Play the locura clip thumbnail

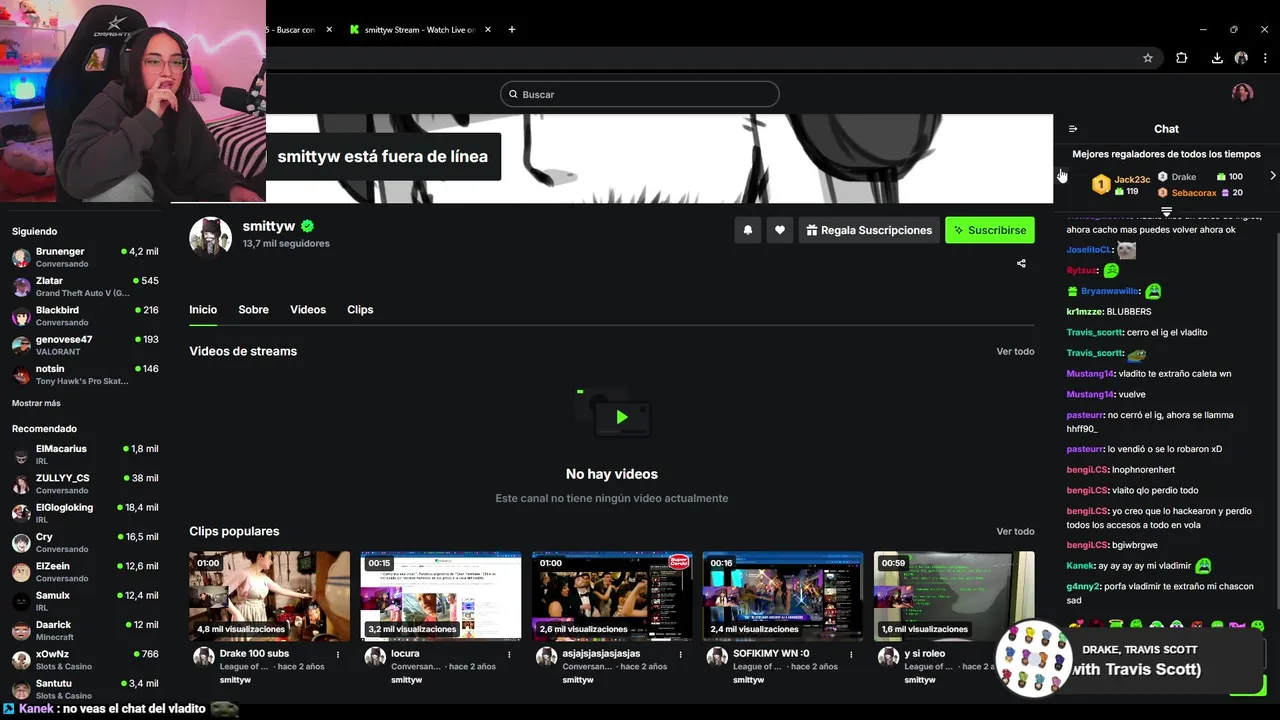[441, 596]
